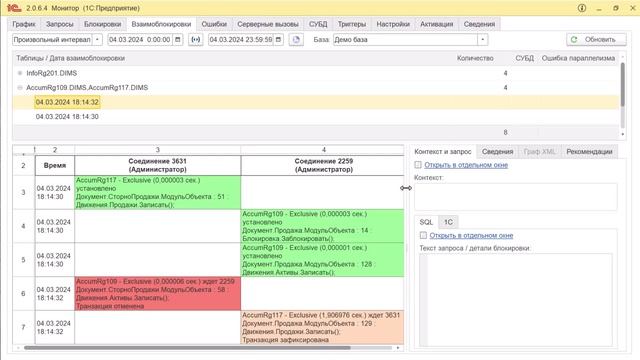The image size is (640, 360).
Task: Click the clock icon next to the end date
Action: click(x=296, y=40)
